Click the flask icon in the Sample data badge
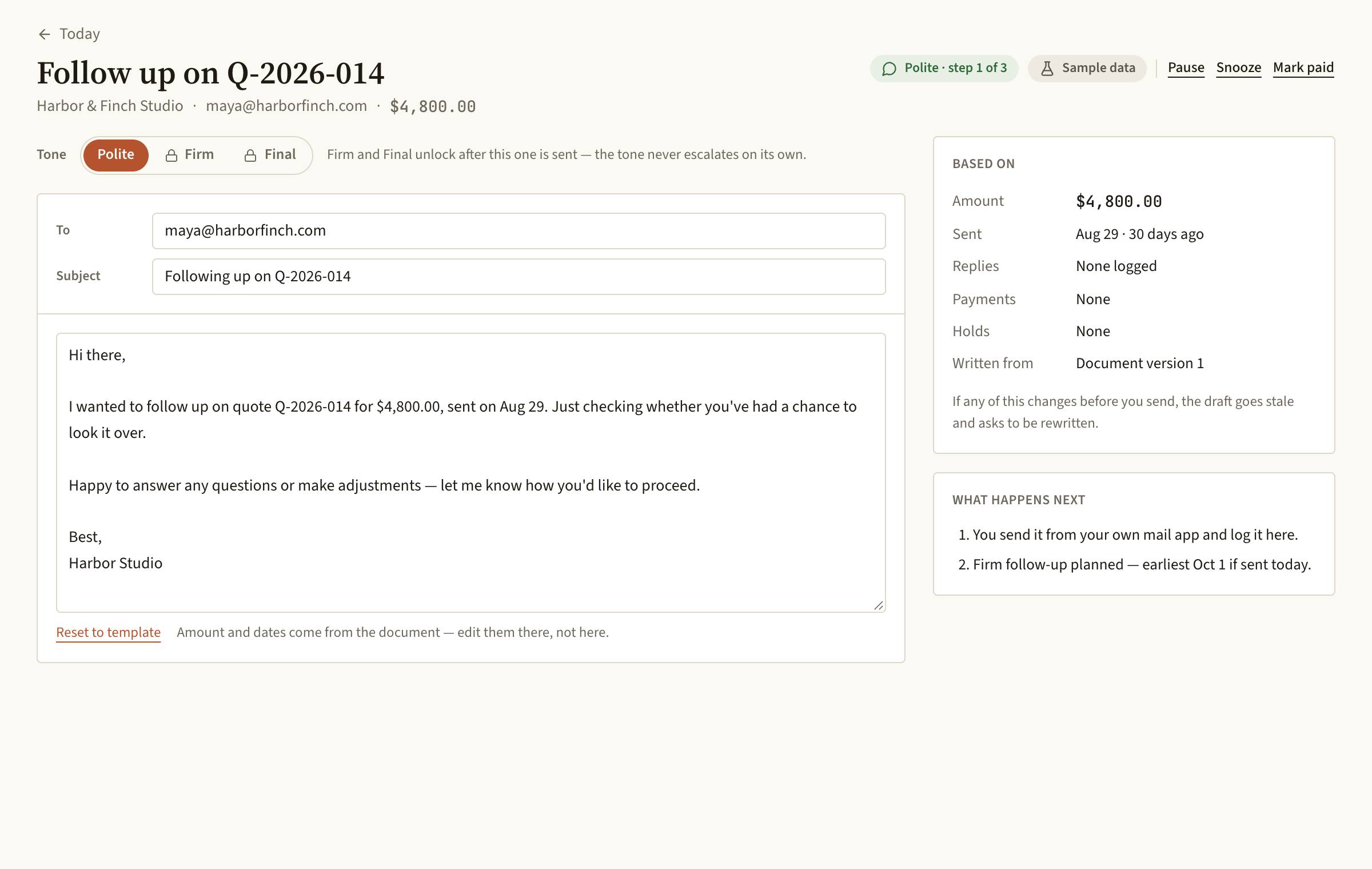 [1047, 69]
